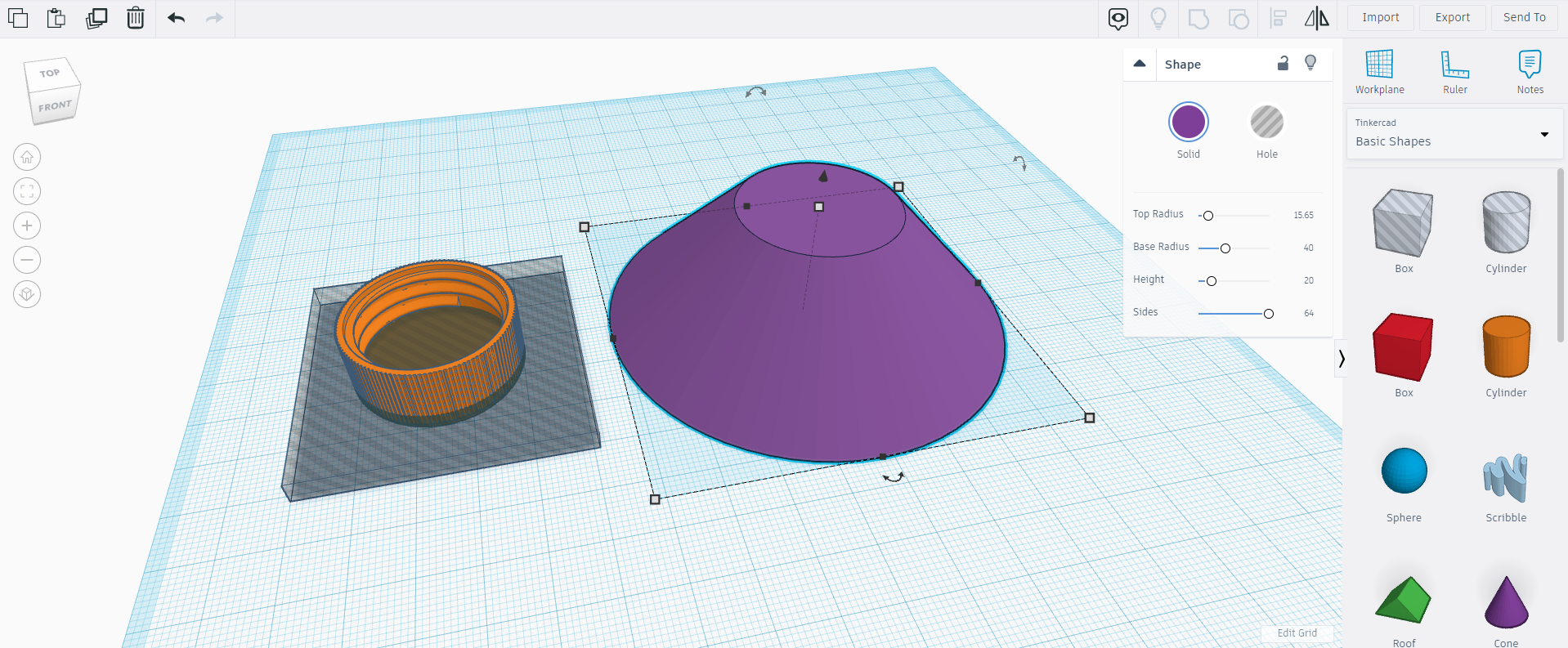Click the FRONT face of view cube
This screenshot has height=648, width=1568.
[55, 106]
